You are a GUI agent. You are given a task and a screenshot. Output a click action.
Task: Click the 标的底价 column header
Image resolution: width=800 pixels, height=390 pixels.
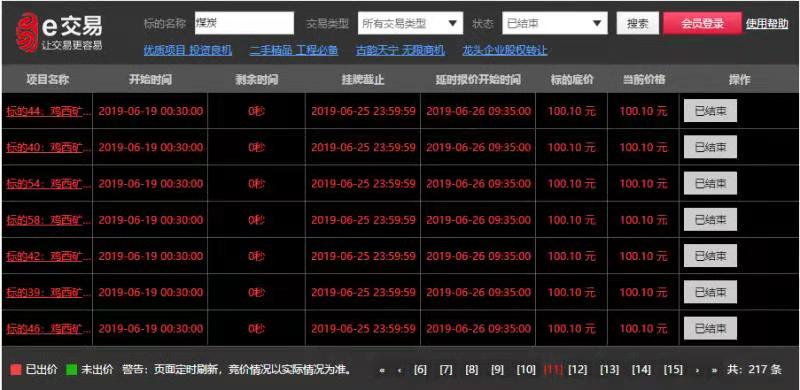pyautogui.click(x=571, y=80)
